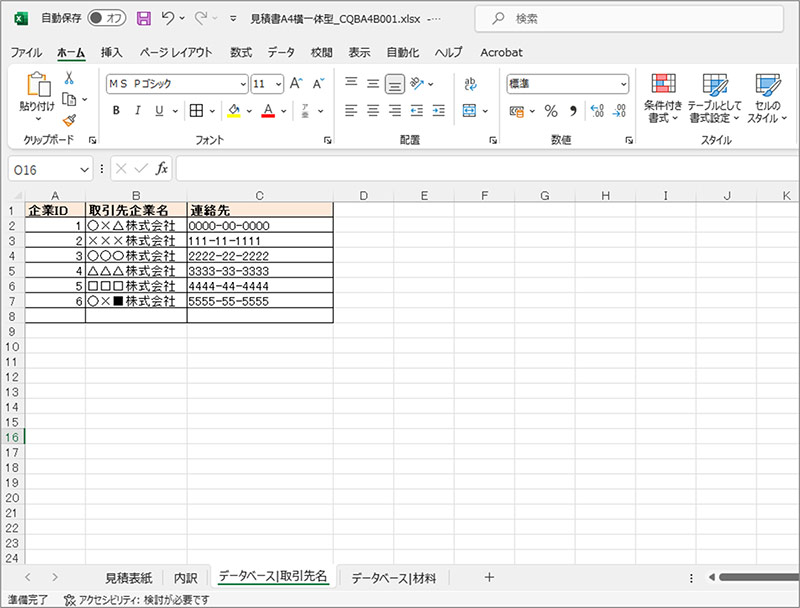The image size is (800, 608).
Task: Open the number format dropdown
Action: click(623, 84)
